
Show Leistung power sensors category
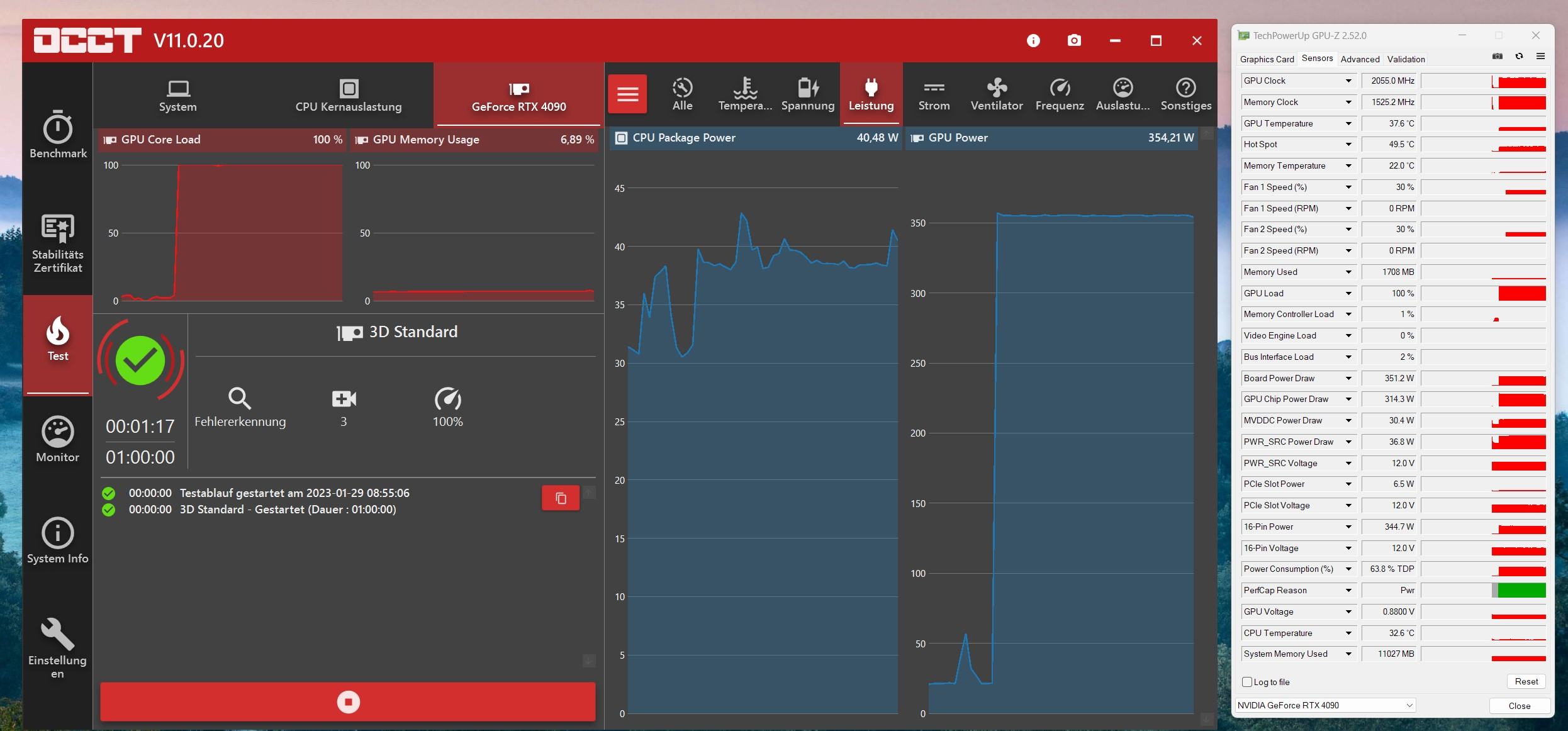coord(871,94)
